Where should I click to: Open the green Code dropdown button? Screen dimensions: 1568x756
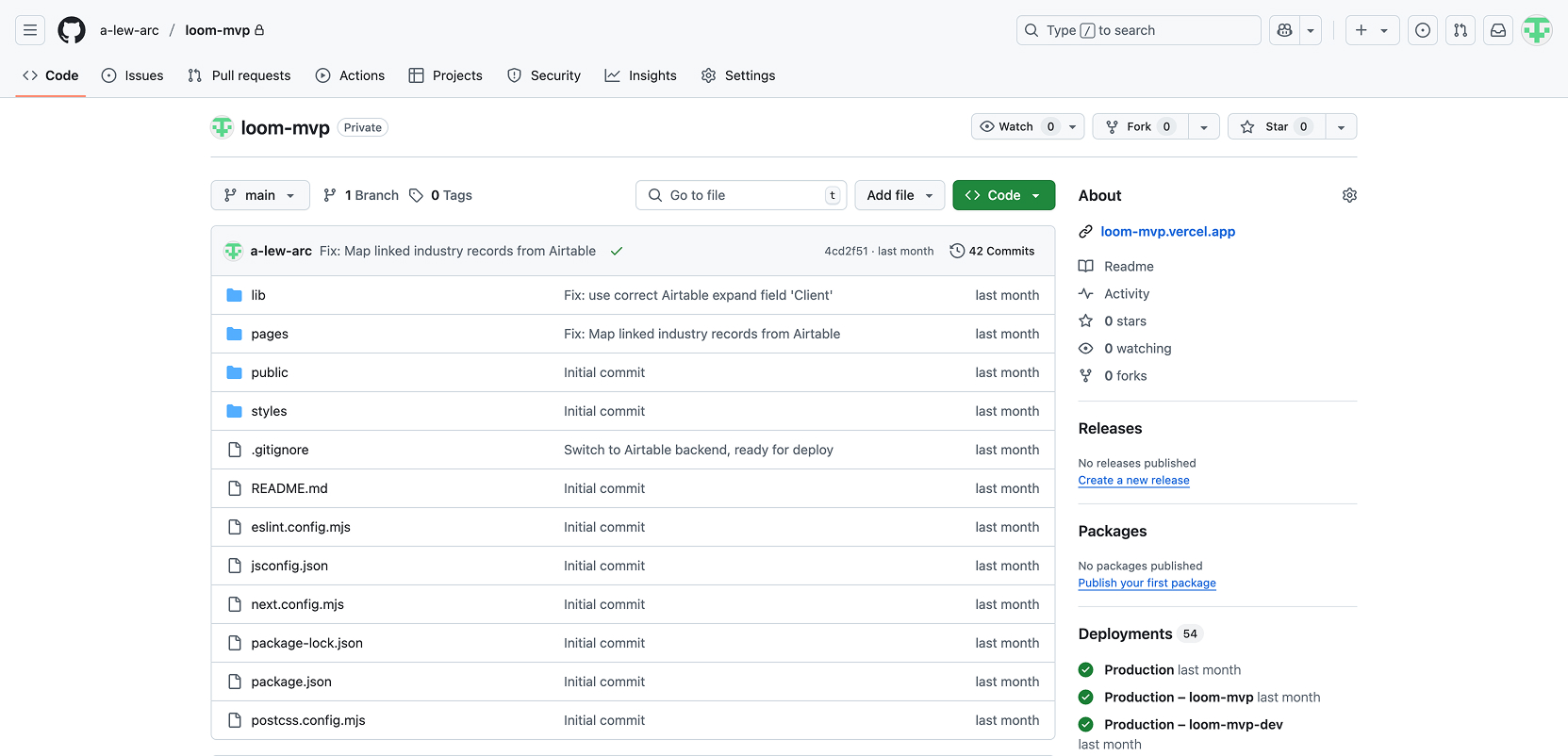(1003, 195)
